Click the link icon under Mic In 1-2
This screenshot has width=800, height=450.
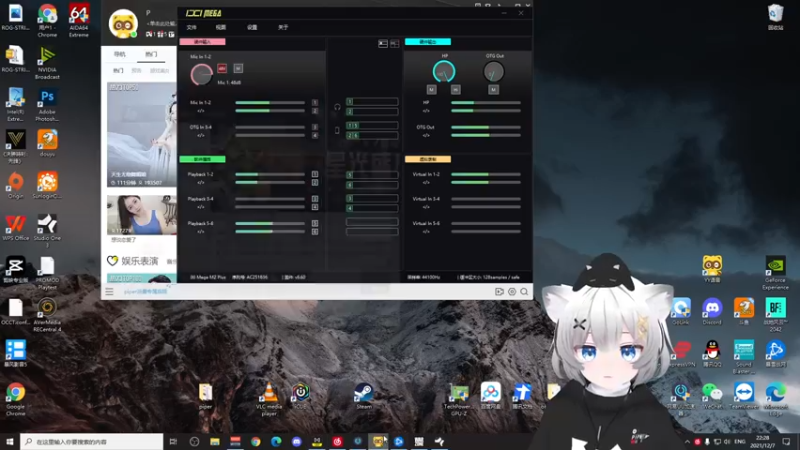tap(201, 111)
